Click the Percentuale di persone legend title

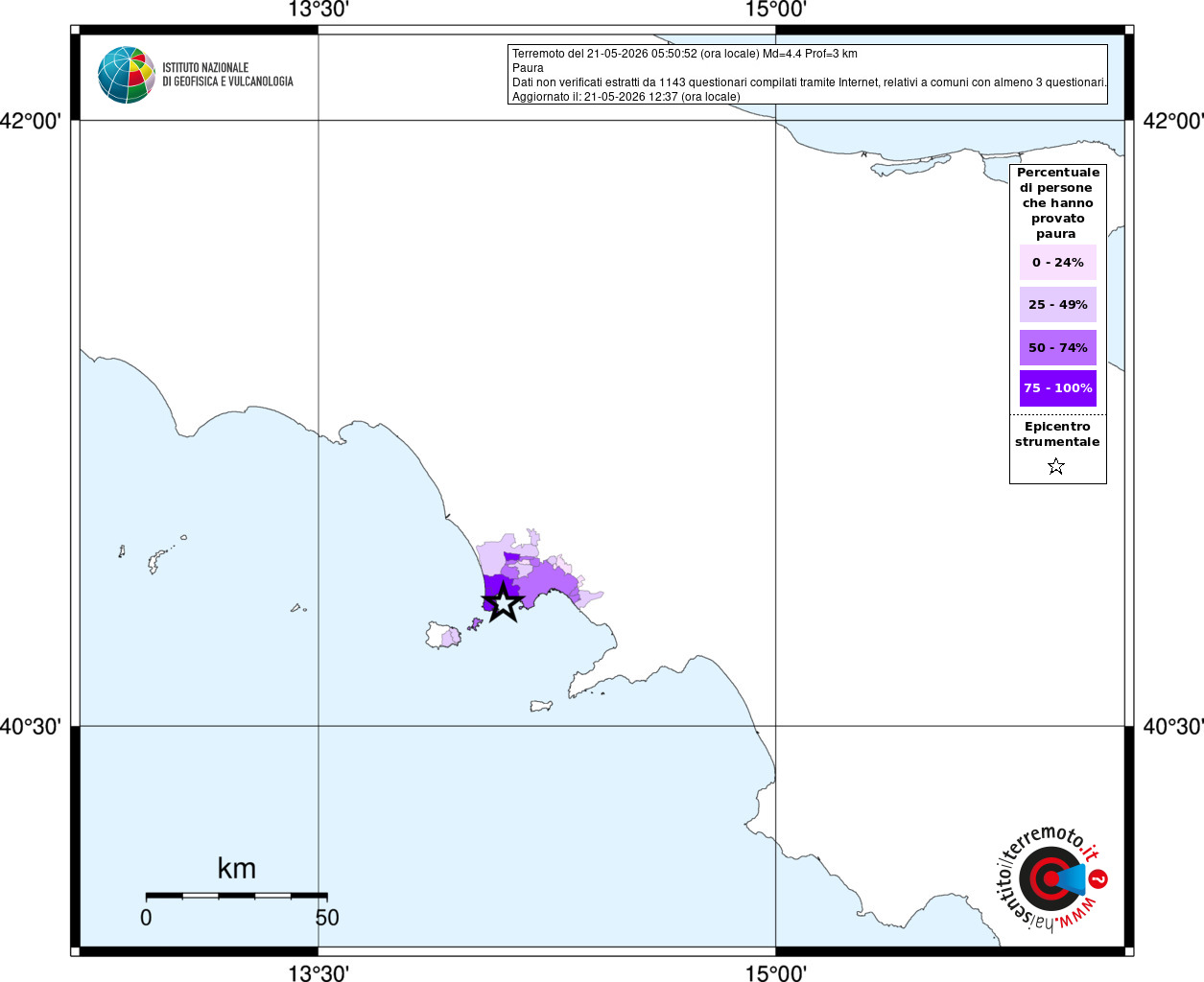coord(1058,203)
